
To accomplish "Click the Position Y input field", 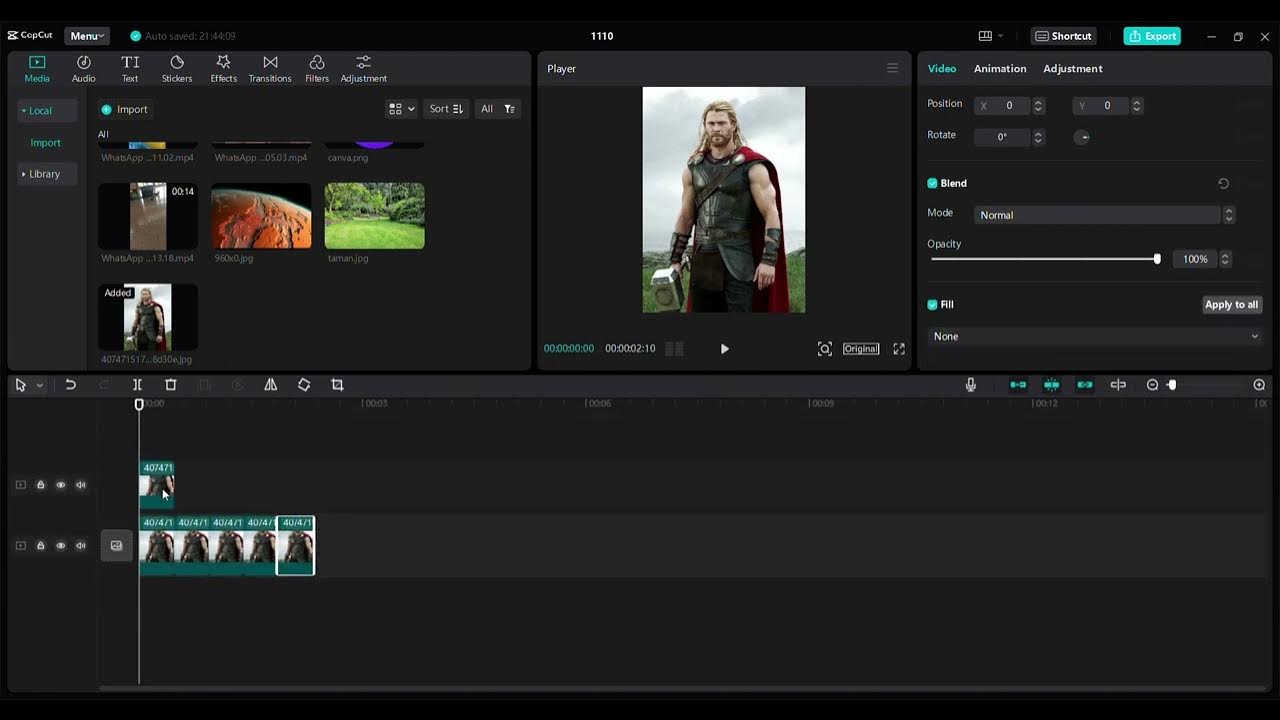I will tap(1100, 106).
